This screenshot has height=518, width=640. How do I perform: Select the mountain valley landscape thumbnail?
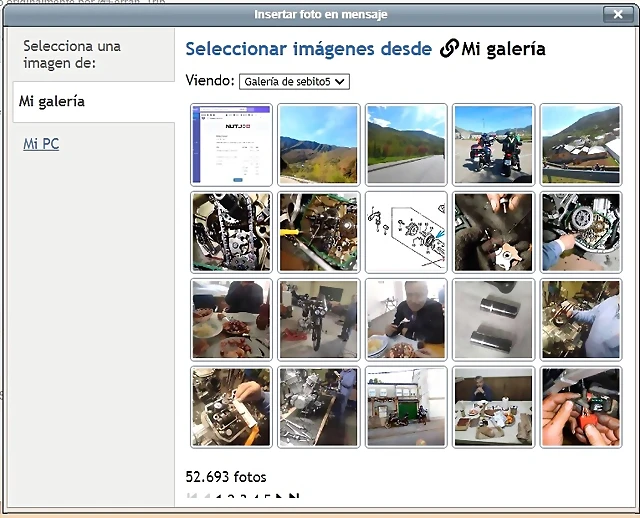tap(319, 145)
